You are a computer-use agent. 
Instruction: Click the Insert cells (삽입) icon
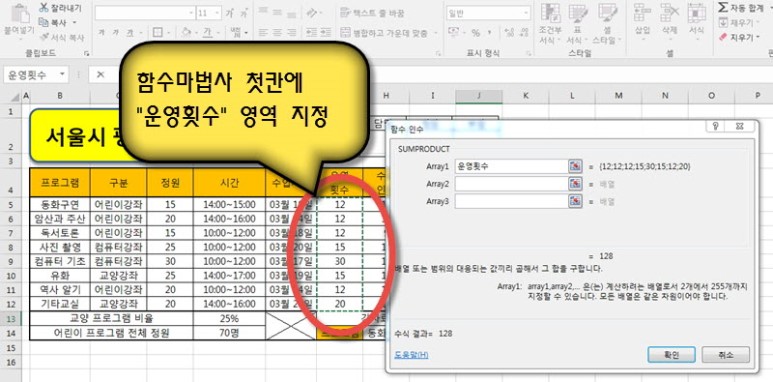642,13
